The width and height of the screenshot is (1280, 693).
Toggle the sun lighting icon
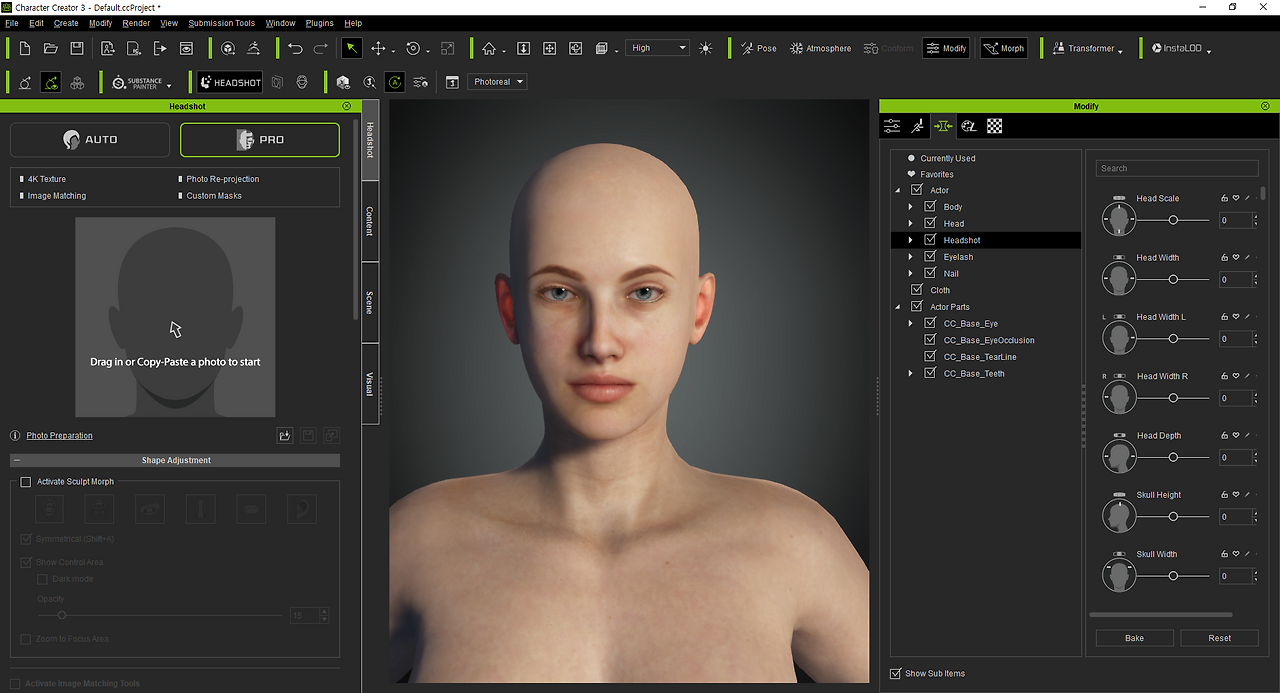click(x=707, y=48)
